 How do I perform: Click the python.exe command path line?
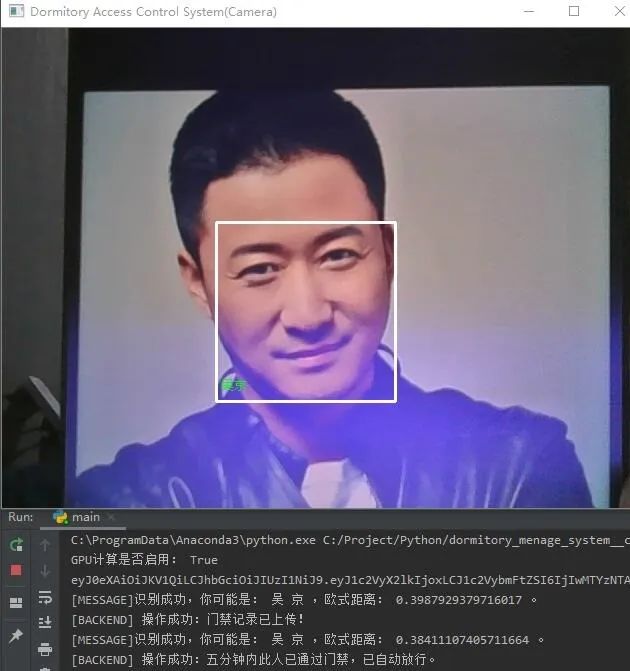pos(350,540)
